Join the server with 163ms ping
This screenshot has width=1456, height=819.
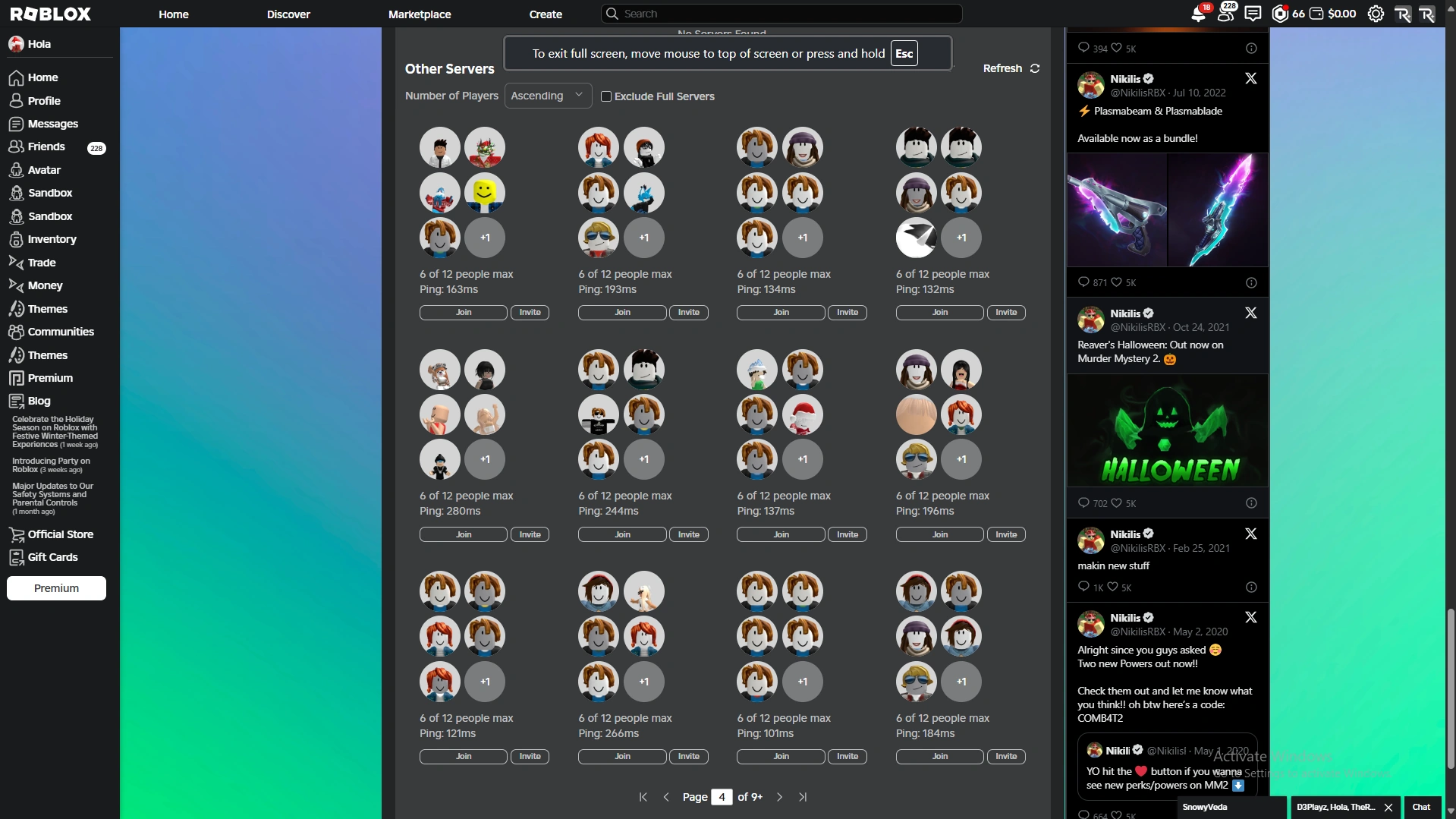point(463,312)
